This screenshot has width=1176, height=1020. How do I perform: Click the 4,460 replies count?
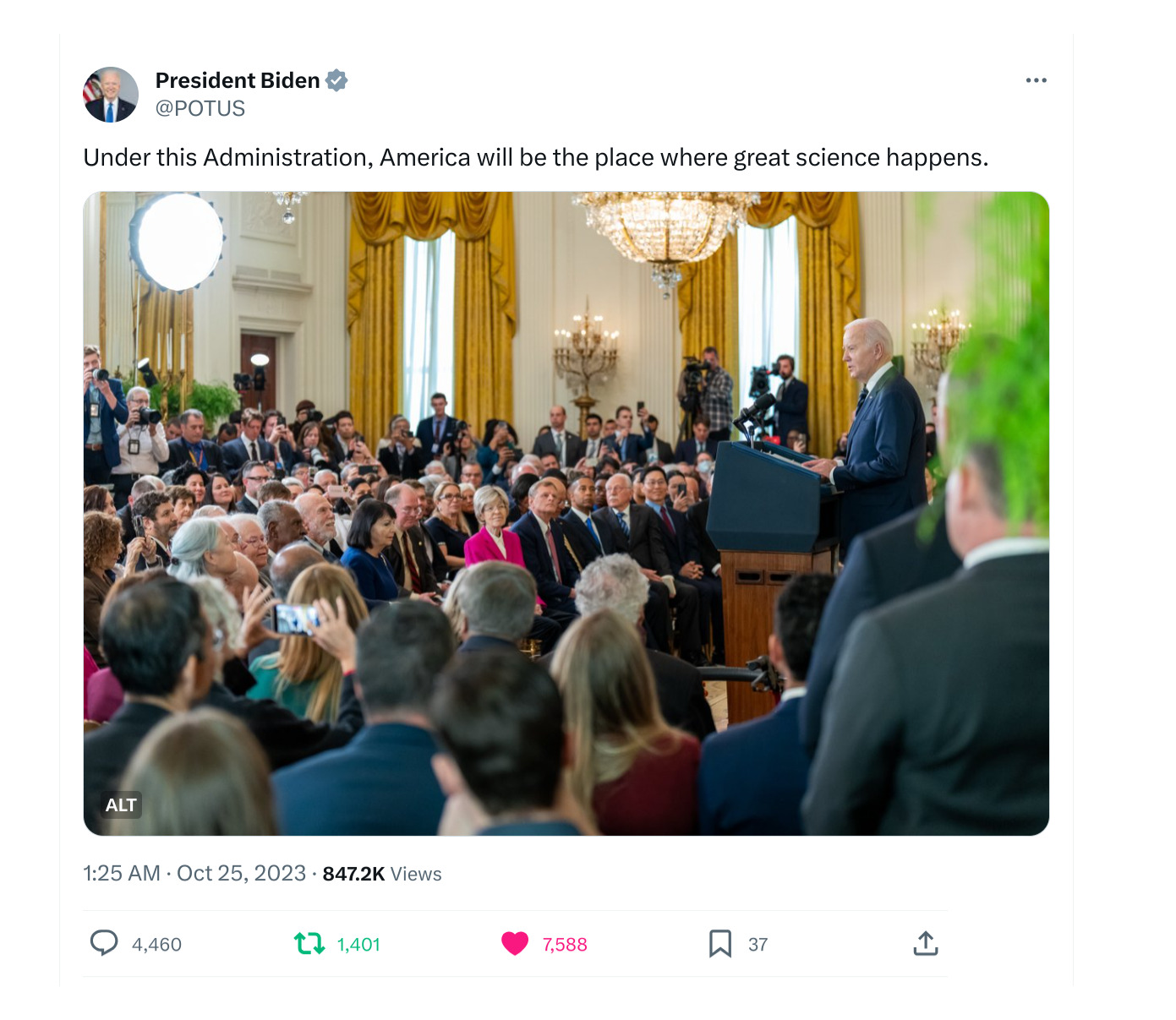pyautogui.click(x=156, y=945)
